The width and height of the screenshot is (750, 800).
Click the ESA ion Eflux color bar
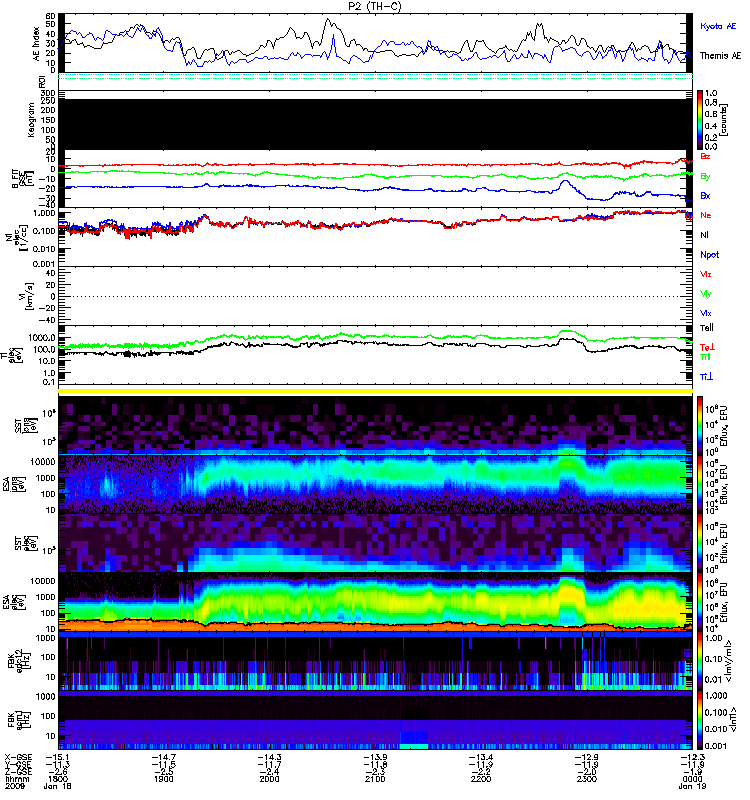700,484
